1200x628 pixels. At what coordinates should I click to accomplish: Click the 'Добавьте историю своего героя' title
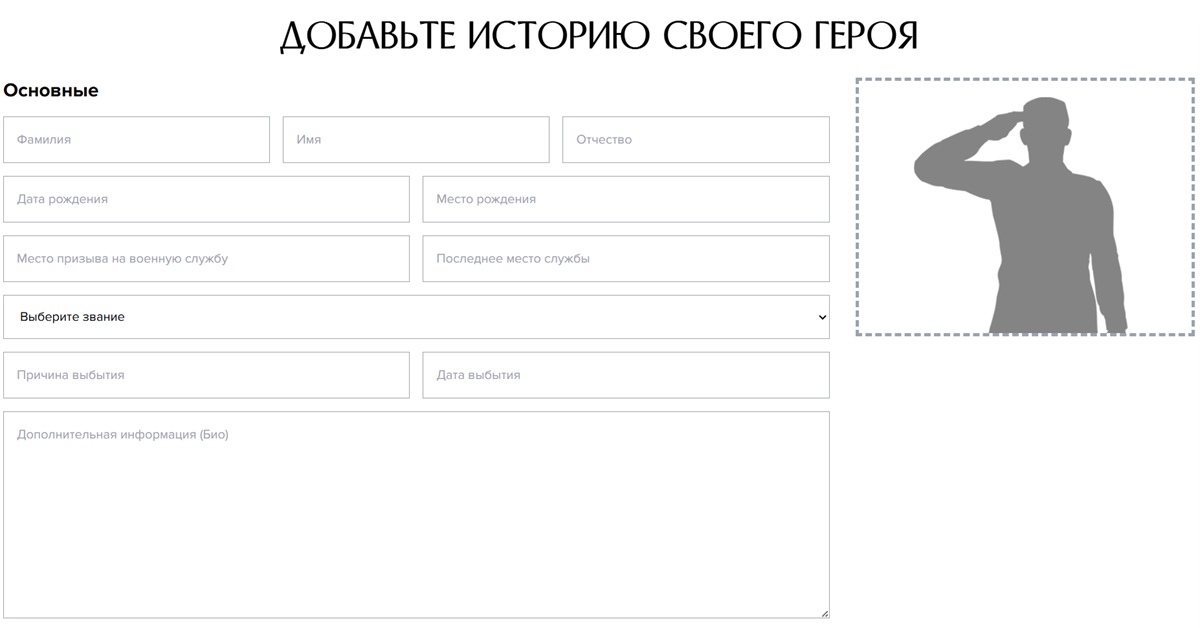[599, 36]
